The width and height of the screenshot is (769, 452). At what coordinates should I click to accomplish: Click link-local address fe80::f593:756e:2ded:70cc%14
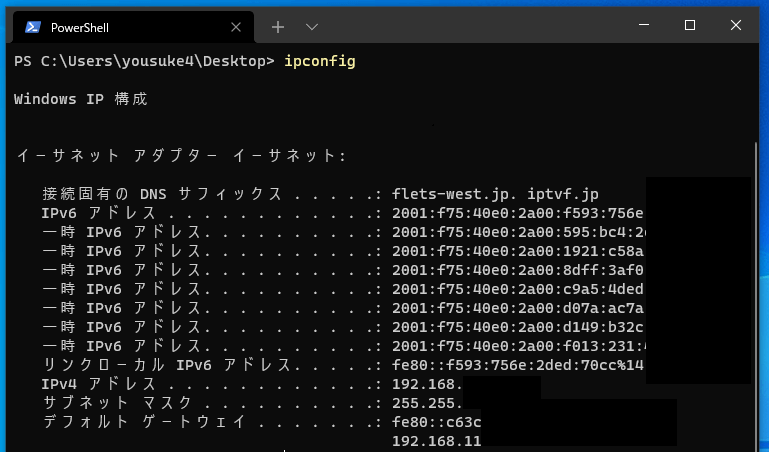[x=517, y=365]
